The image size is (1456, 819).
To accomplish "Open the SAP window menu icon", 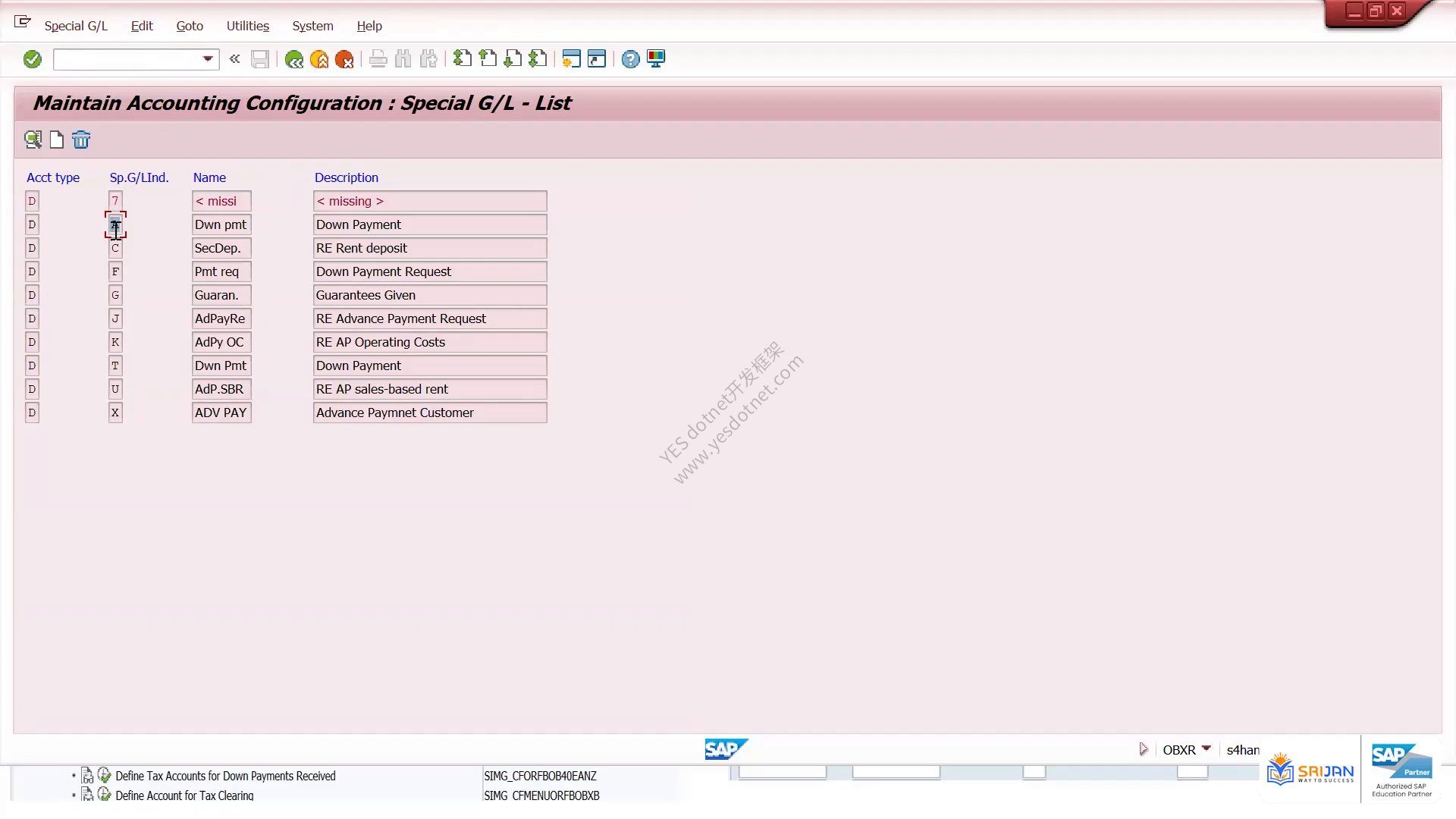I will coord(23,22).
